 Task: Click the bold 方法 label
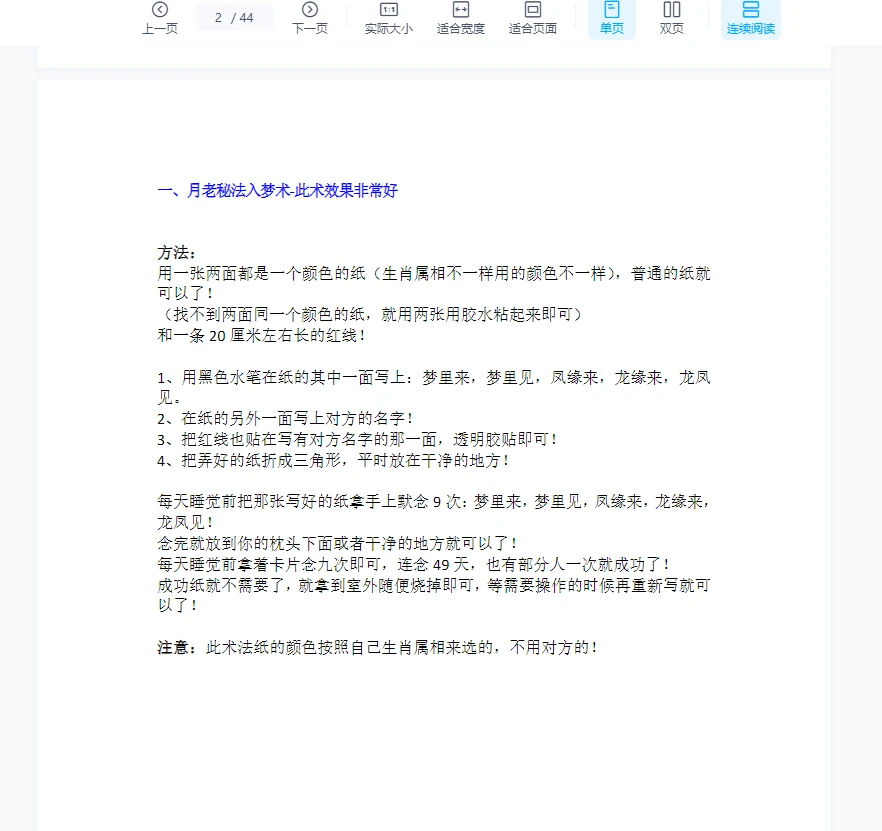tap(177, 252)
